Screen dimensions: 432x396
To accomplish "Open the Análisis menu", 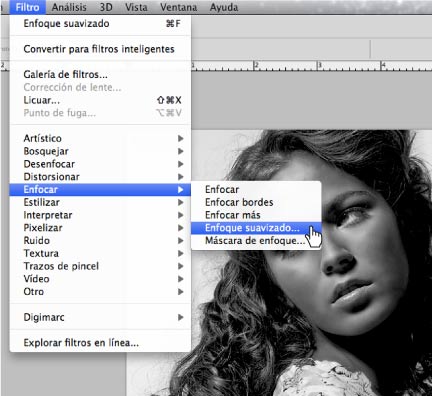I will (69, 7).
